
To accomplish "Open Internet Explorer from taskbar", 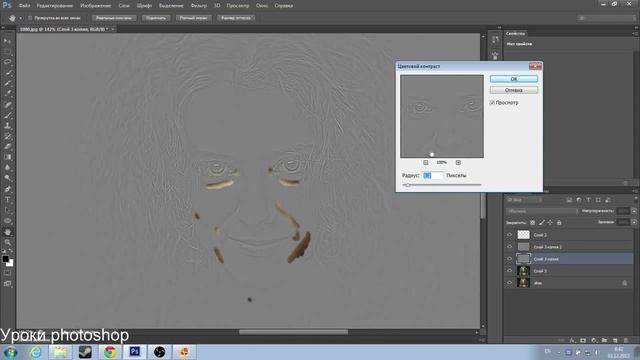I will (x=36, y=352).
